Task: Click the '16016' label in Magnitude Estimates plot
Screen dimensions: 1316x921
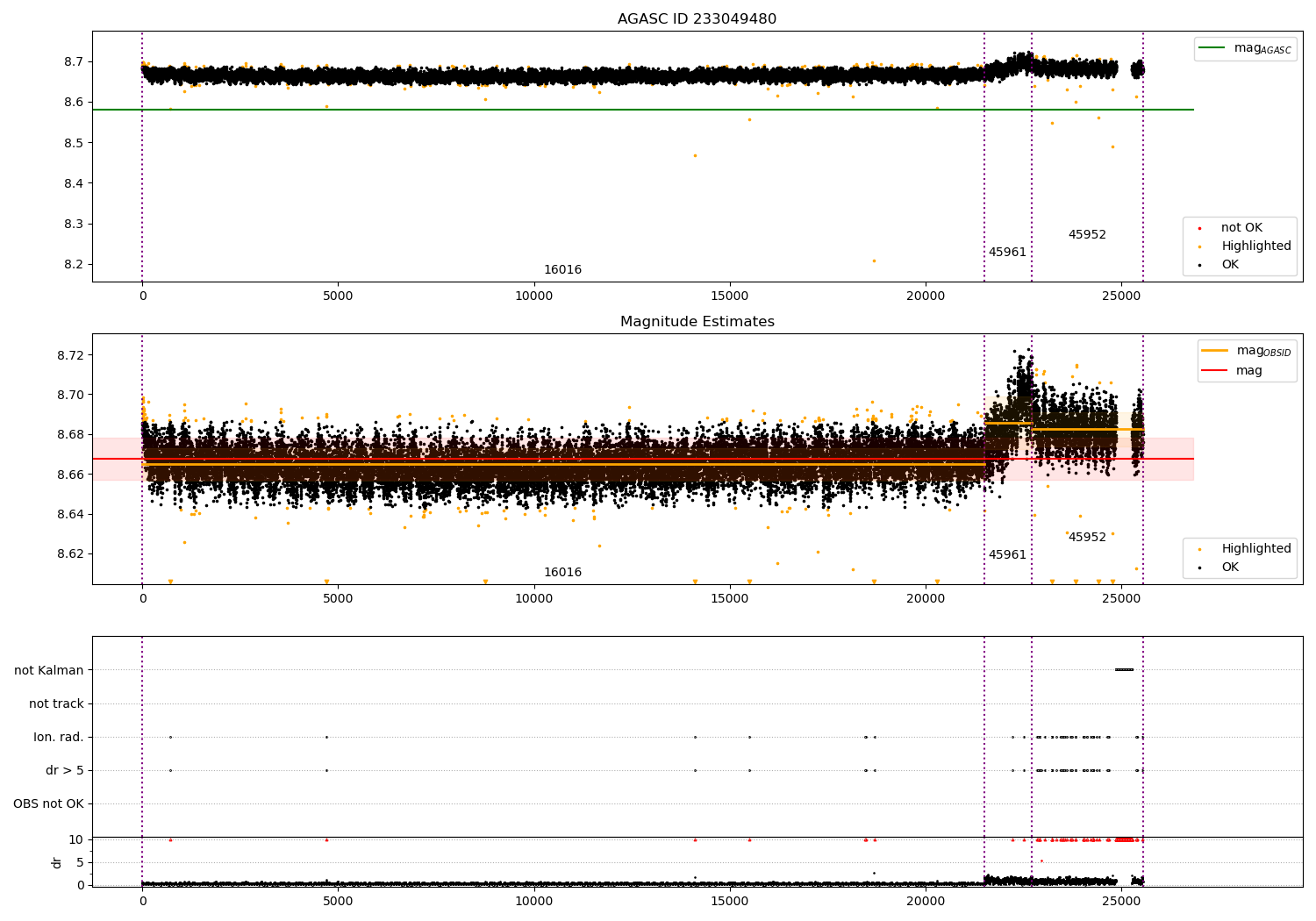Action: point(562,573)
